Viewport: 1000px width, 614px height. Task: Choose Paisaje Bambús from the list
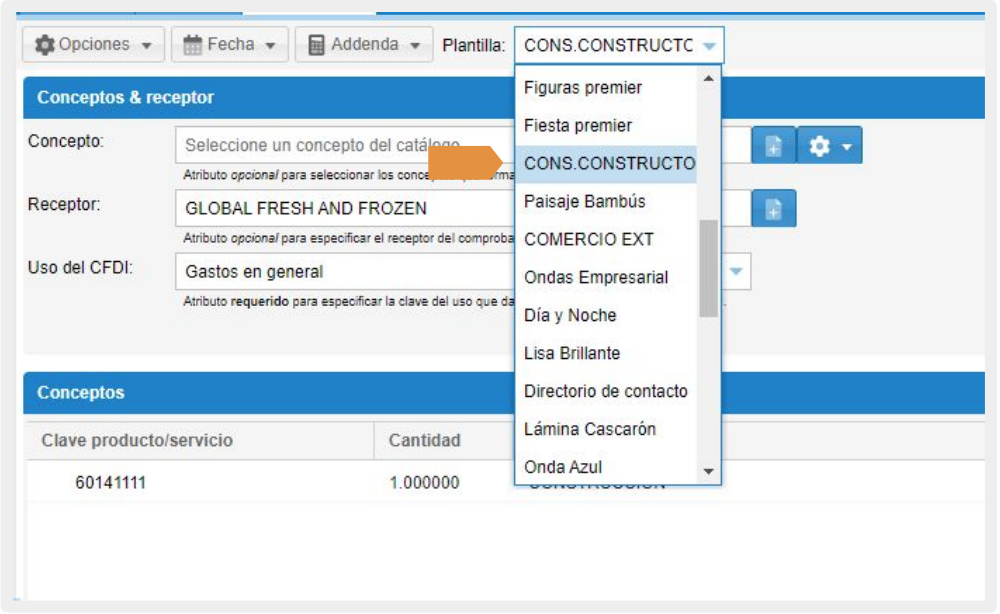[585, 202]
